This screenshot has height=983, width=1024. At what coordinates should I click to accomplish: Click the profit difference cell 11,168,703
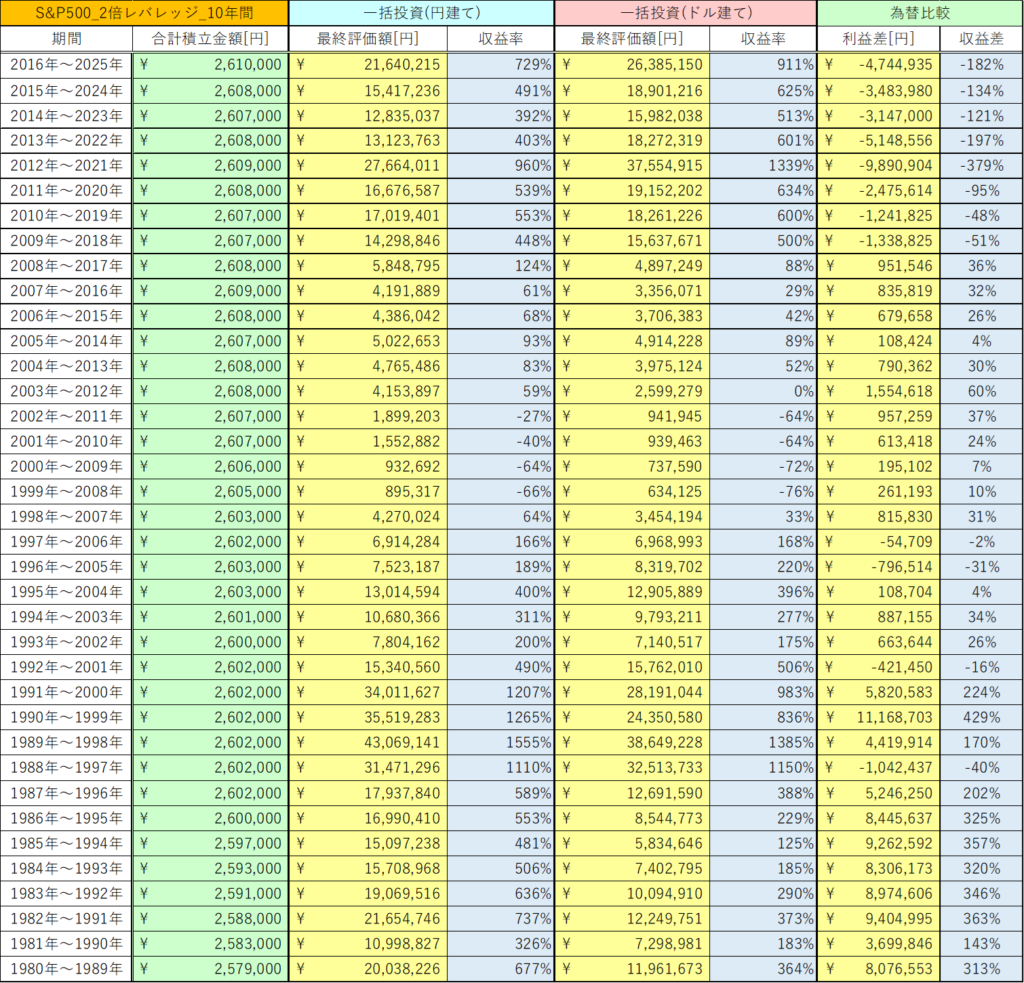tap(879, 718)
